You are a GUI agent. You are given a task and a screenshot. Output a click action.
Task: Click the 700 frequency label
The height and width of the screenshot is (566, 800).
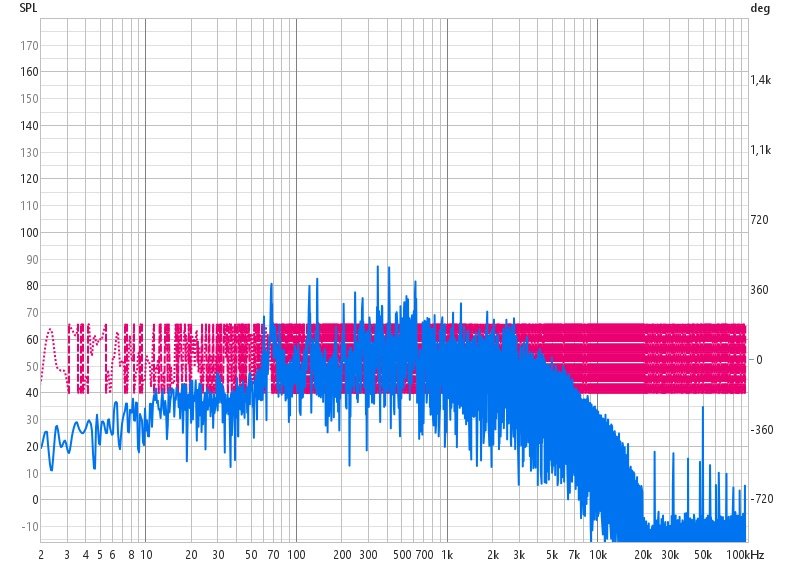click(x=424, y=555)
